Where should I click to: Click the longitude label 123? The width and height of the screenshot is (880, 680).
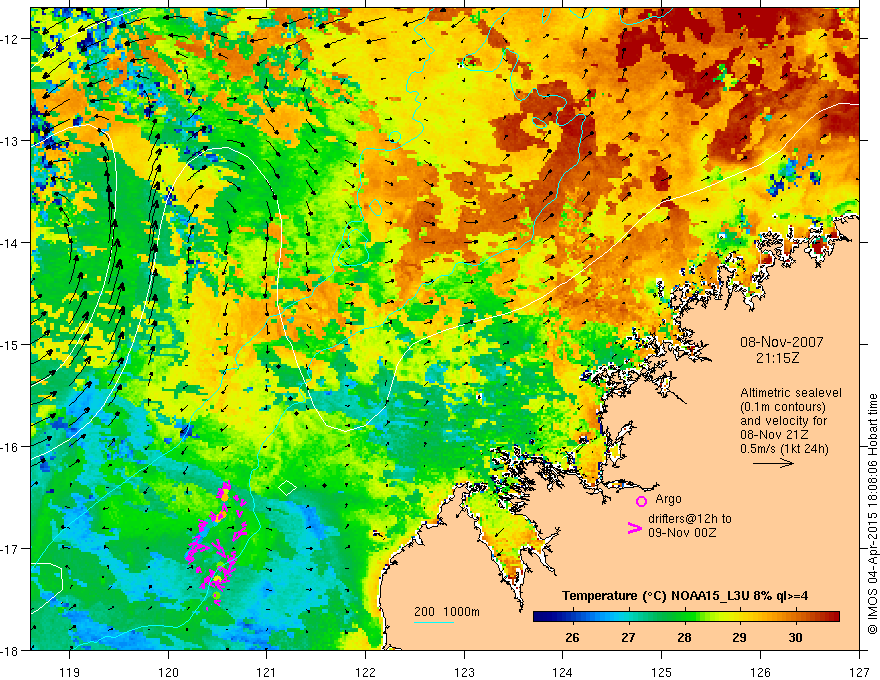tap(464, 672)
